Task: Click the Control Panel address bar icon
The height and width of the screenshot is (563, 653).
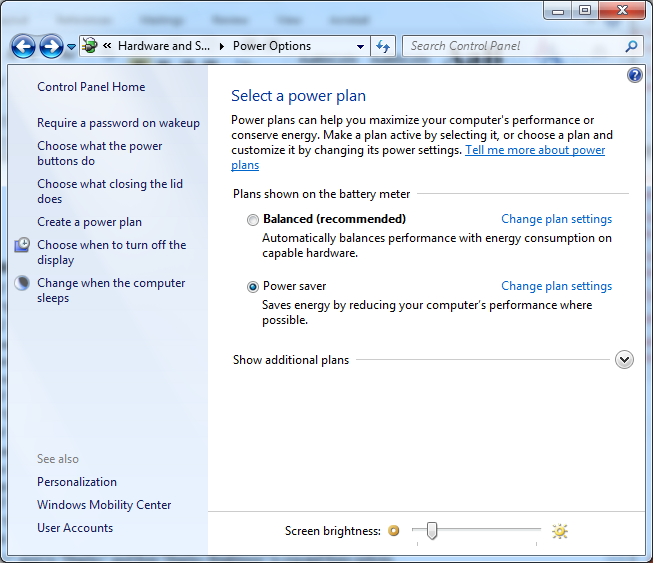Action: (x=90, y=46)
